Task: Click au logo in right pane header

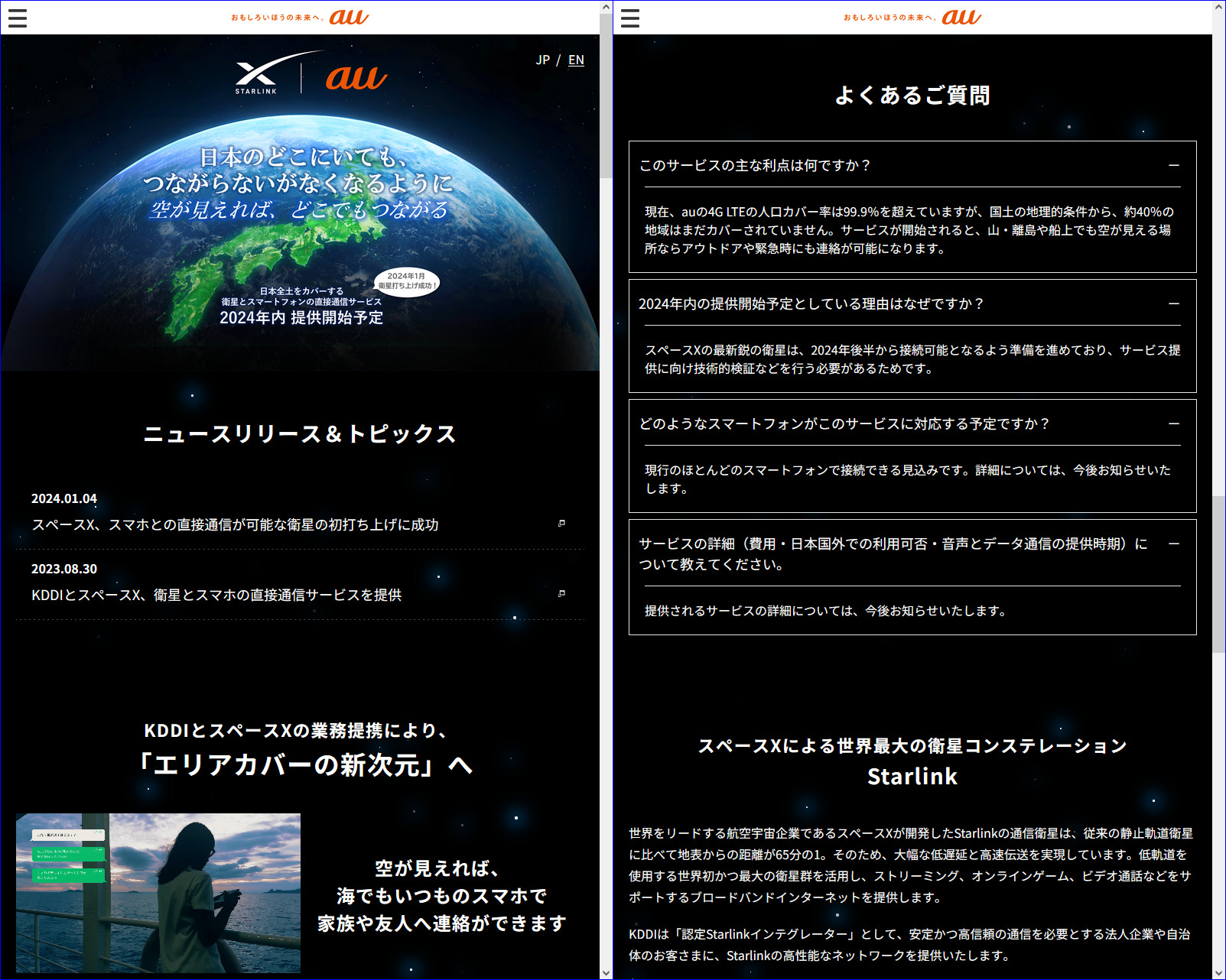Action: pyautogui.click(x=961, y=17)
